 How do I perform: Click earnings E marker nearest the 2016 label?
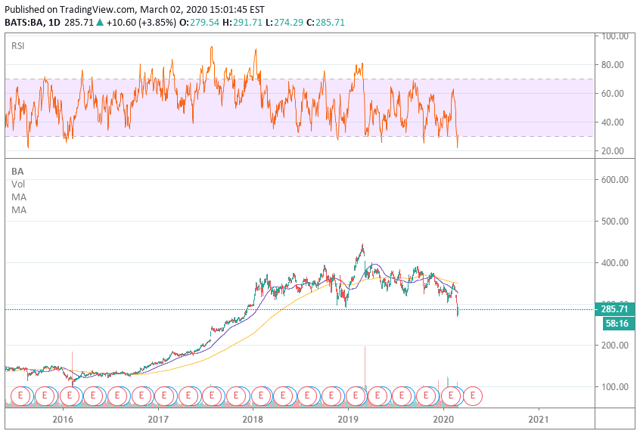click(69, 396)
